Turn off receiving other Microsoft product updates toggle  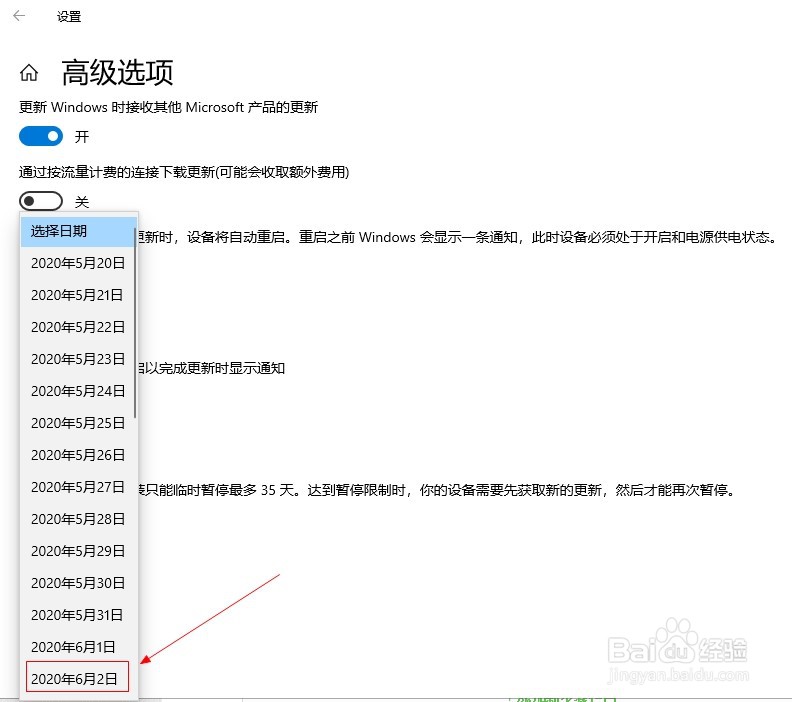click(41, 136)
